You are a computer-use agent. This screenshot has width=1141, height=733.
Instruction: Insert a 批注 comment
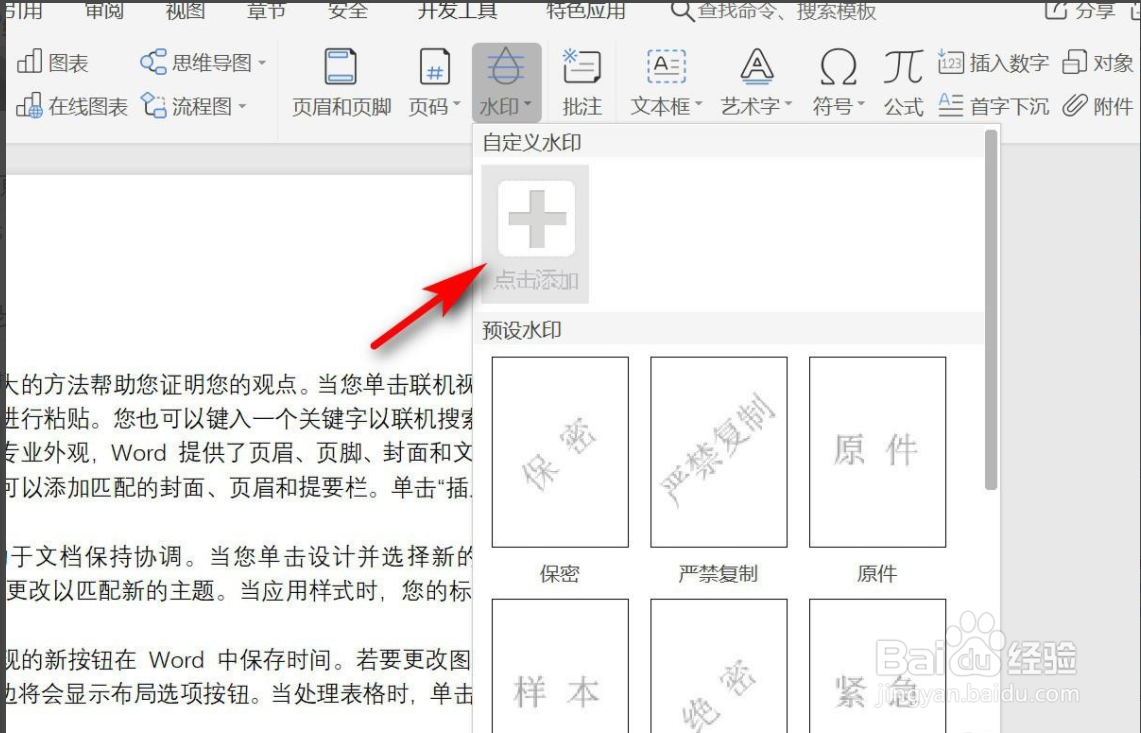click(x=581, y=82)
